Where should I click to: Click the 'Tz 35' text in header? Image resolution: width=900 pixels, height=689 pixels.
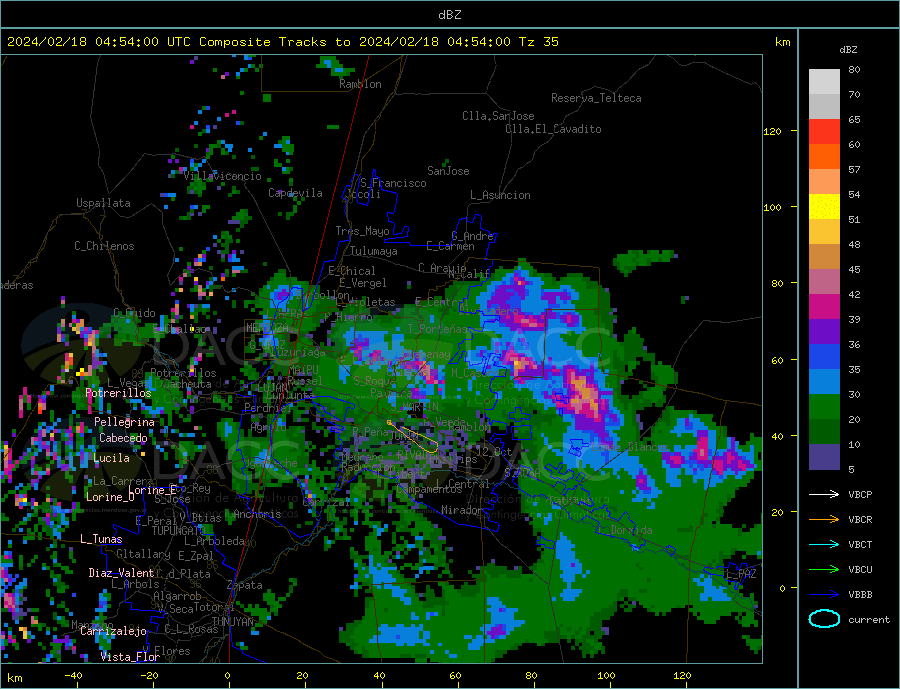coord(538,42)
